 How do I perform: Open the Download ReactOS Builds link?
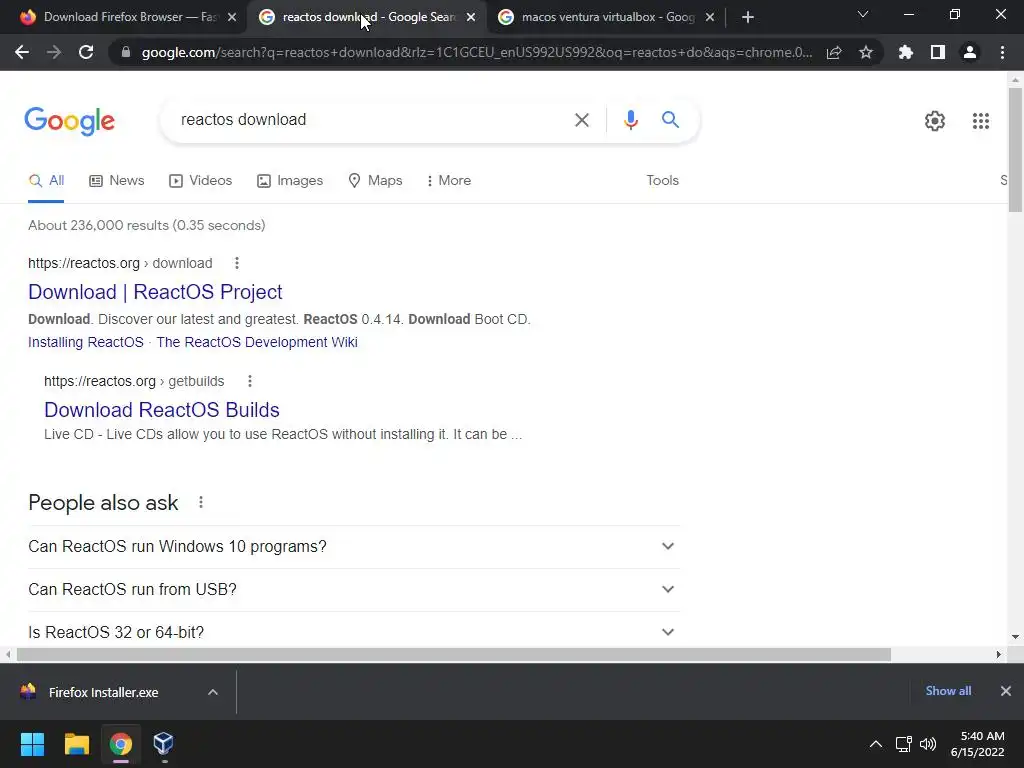pyautogui.click(x=161, y=410)
